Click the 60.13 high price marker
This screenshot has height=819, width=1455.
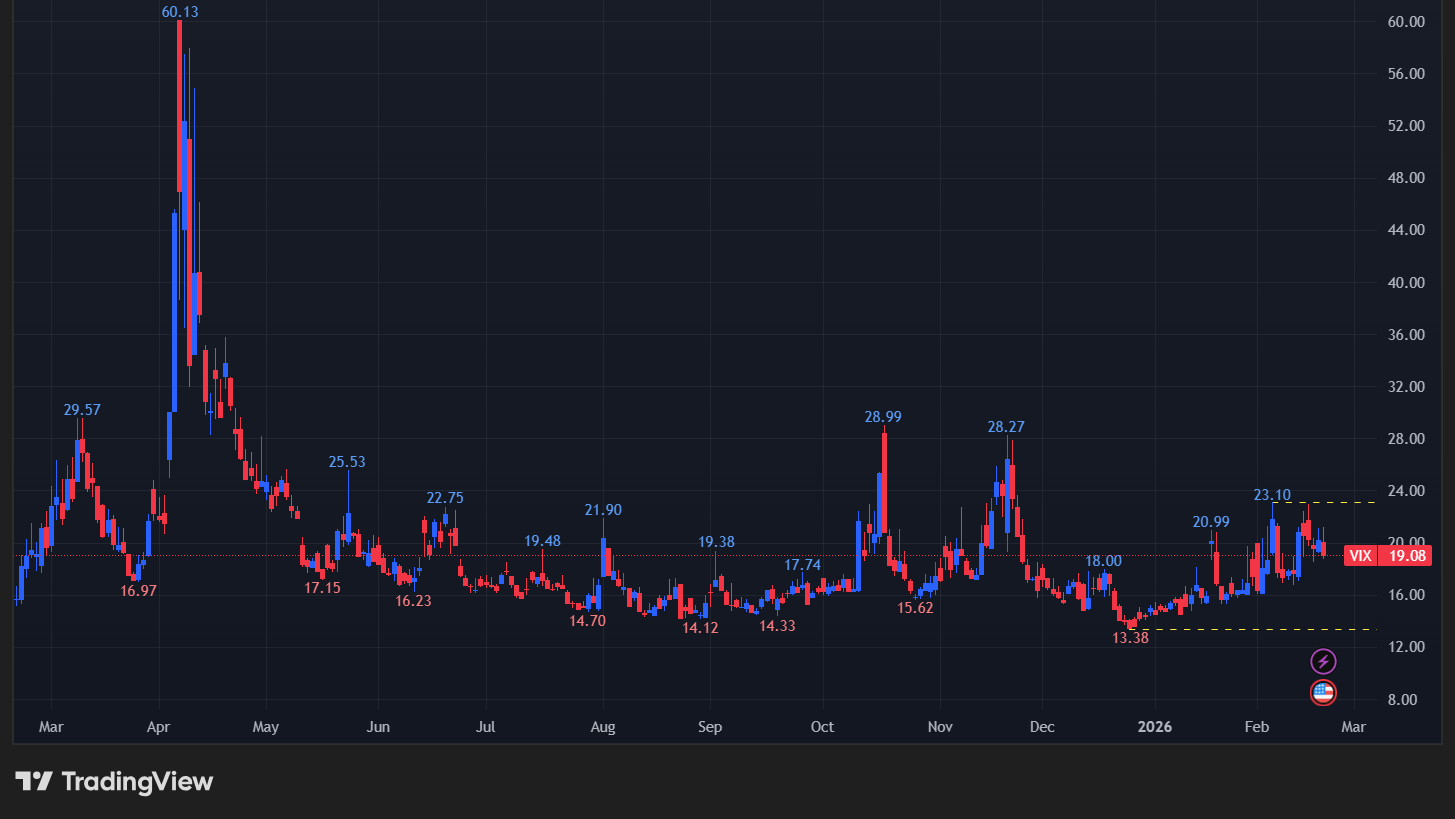[x=180, y=12]
